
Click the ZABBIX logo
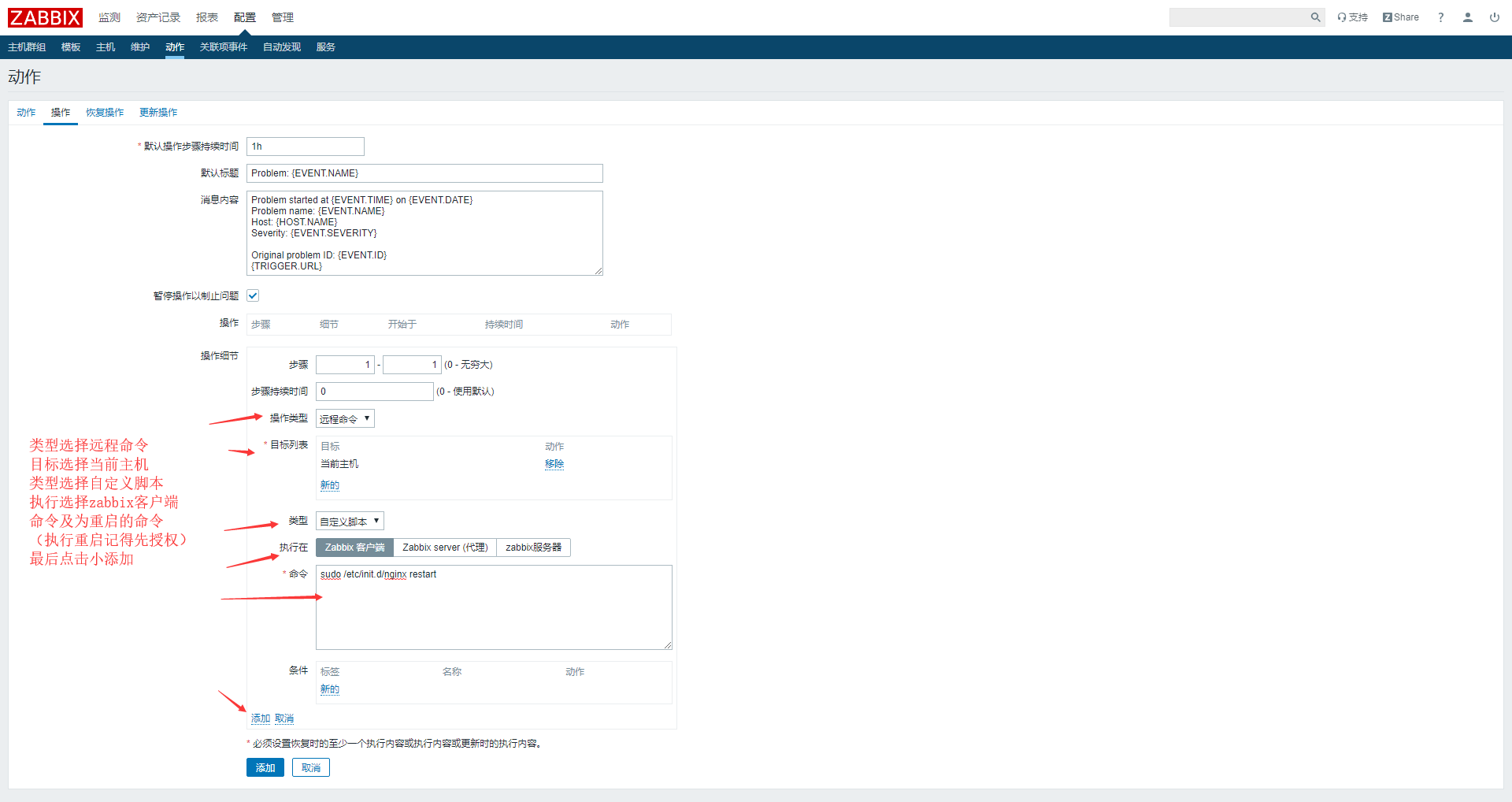click(45, 17)
